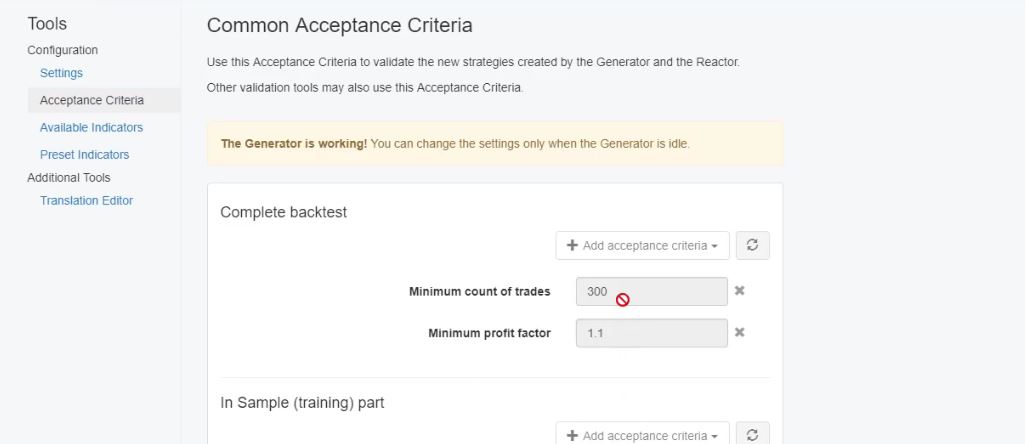Image resolution: width=1025 pixels, height=444 pixels.
Task: Focus the Minimum profit factor input
Action: [x=651, y=333]
